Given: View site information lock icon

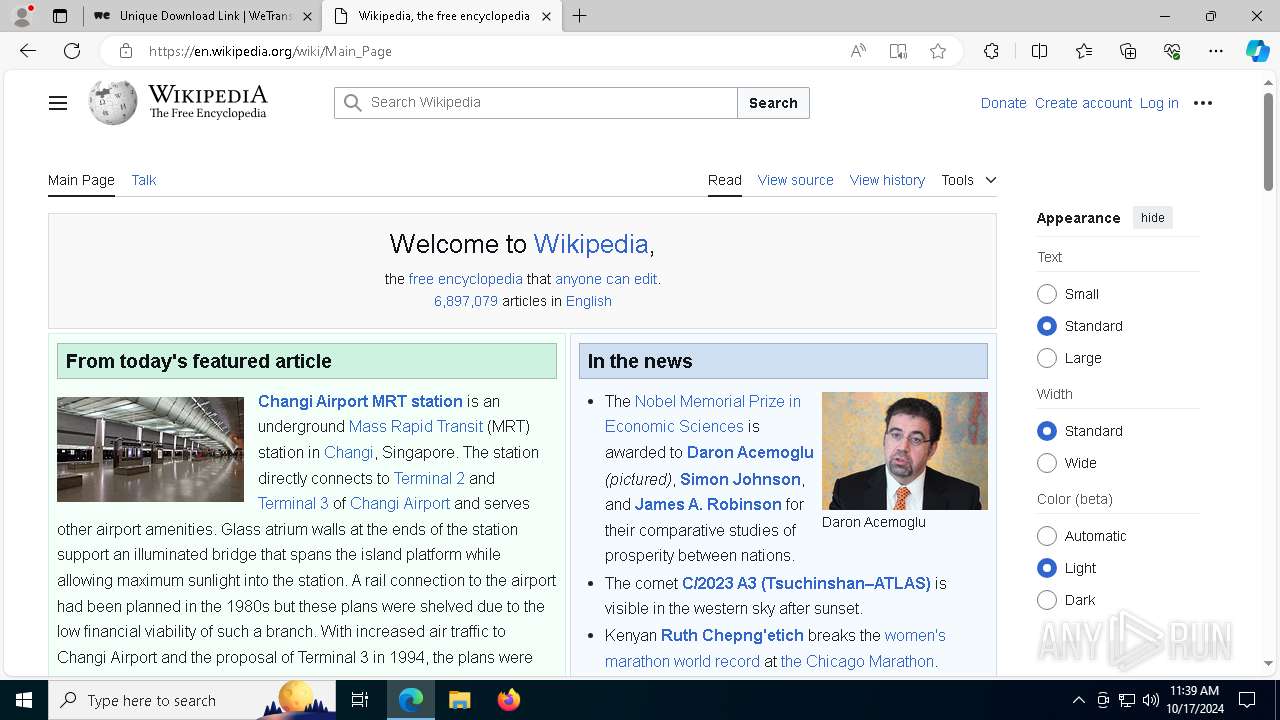Looking at the screenshot, I should [x=125, y=51].
